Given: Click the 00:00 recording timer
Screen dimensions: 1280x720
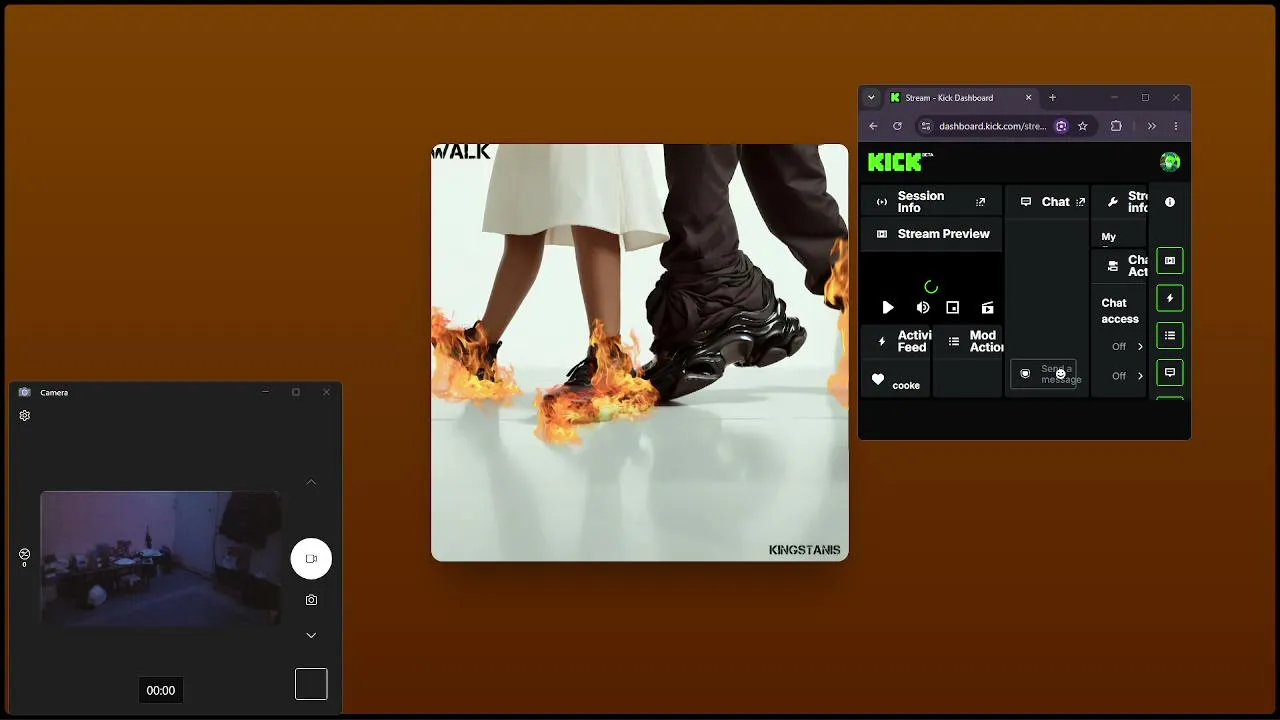Looking at the screenshot, I should point(161,690).
